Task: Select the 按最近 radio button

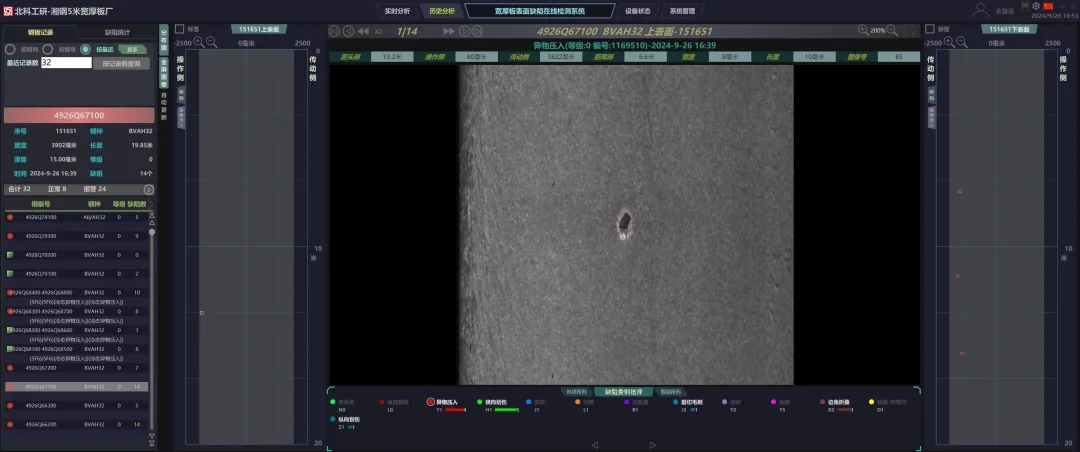Action: pos(85,48)
